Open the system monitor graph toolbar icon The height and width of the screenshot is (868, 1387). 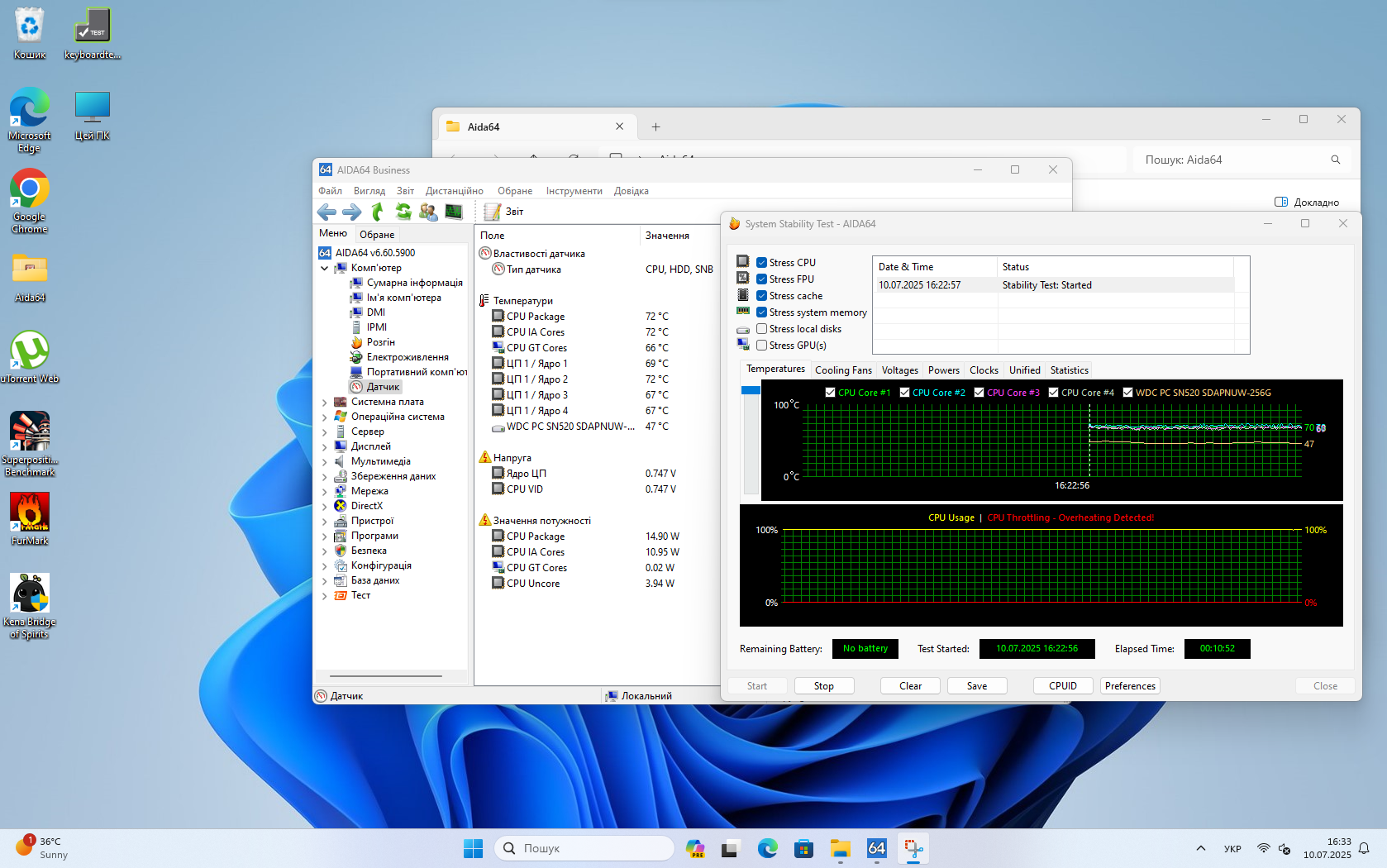(454, 212)
